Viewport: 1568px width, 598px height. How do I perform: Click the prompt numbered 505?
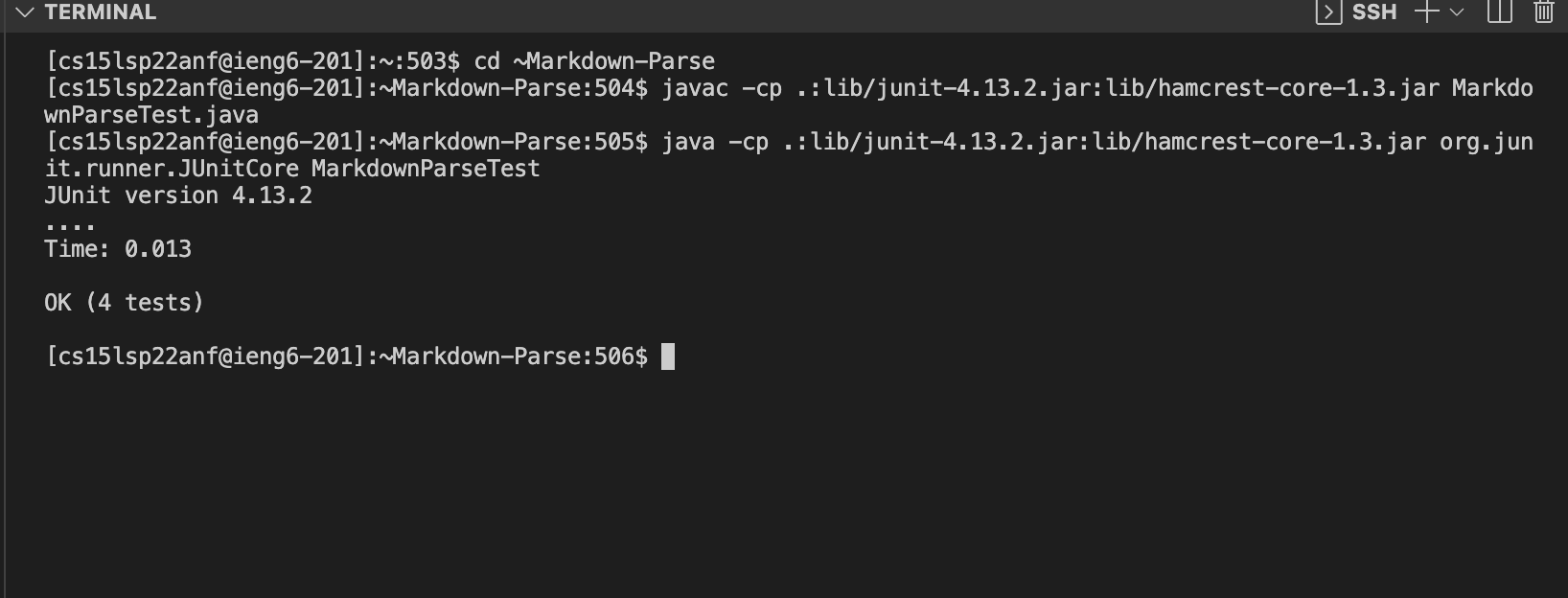pos(347,142)
